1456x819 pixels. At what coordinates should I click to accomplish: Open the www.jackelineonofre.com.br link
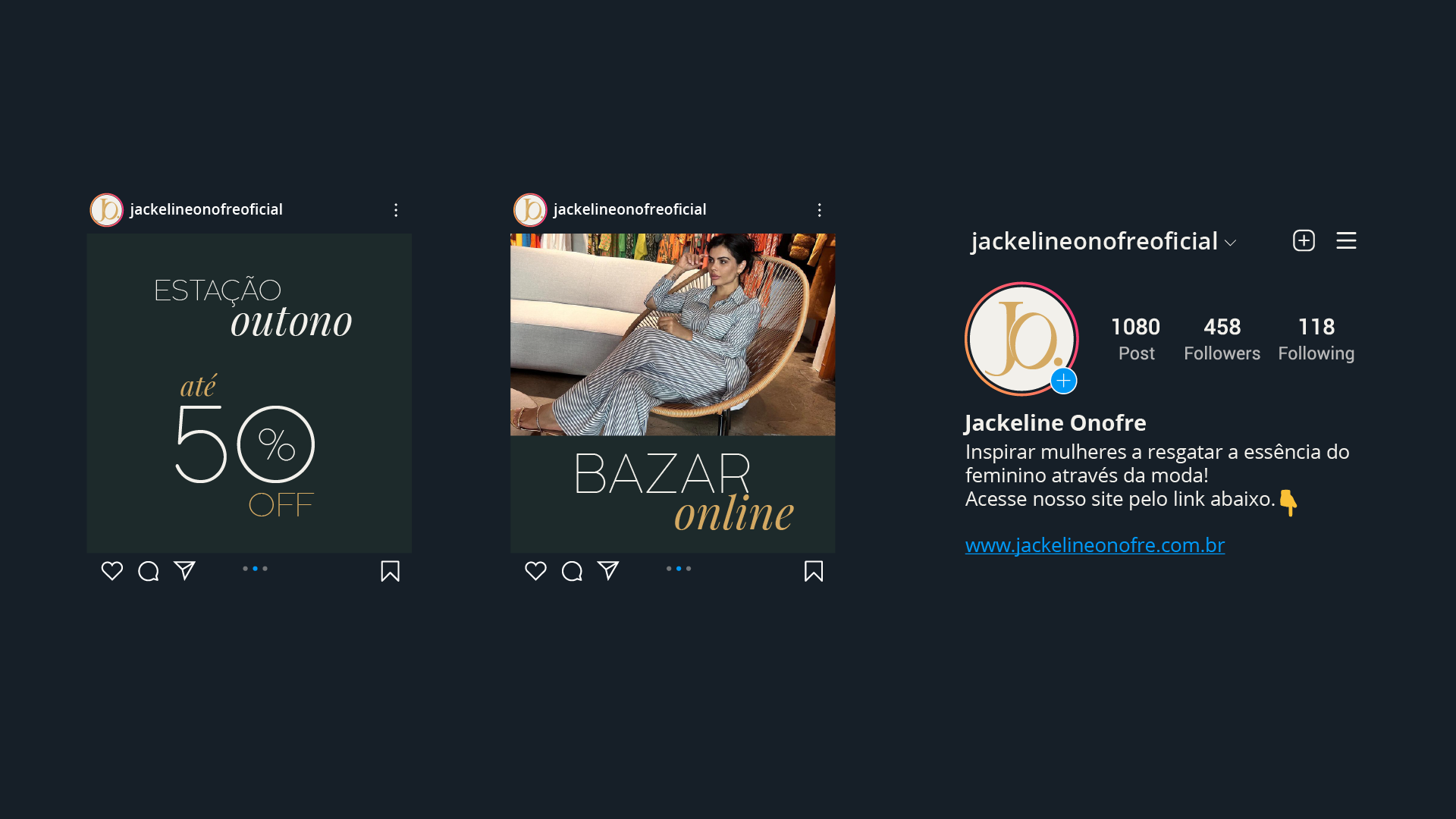1094,545
